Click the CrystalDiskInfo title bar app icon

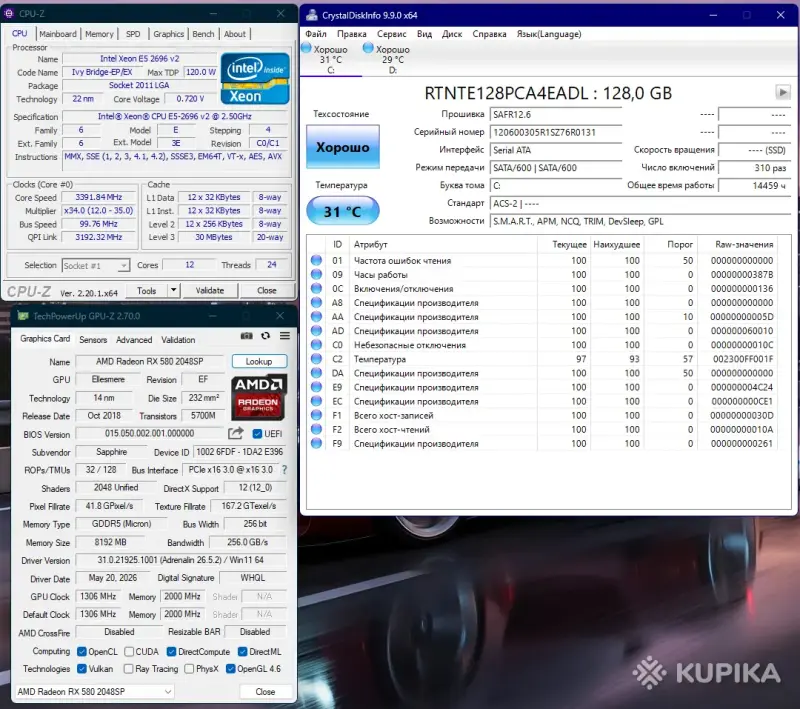[x=311, y=15]
